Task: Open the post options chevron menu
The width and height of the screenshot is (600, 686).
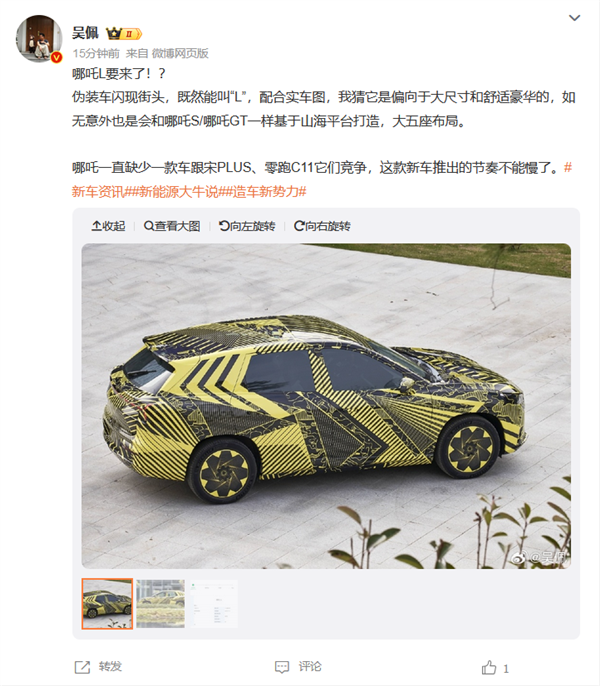Action: [x=574, y=18]
